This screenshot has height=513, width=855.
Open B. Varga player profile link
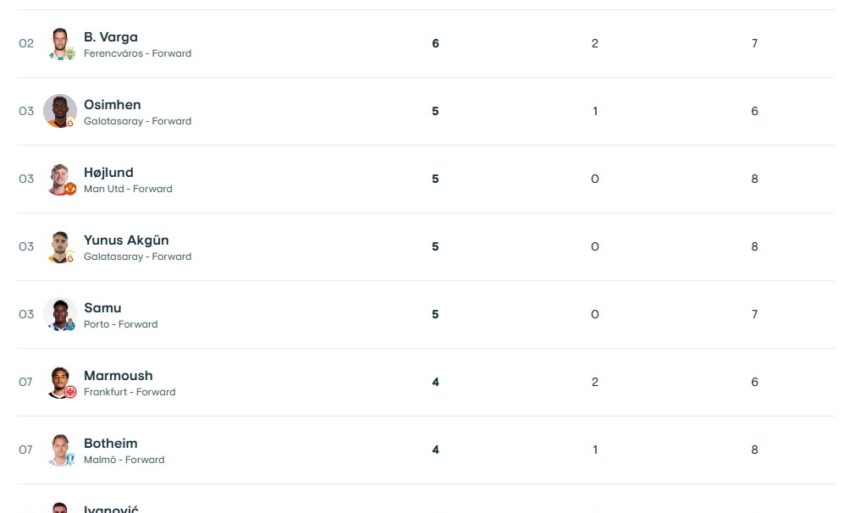(110, 37)
